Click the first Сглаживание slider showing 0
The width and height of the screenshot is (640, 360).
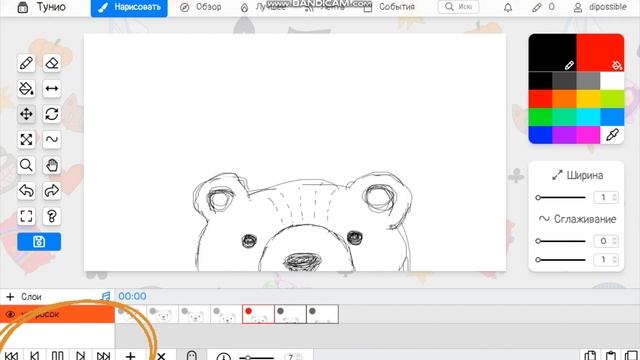(x=560, y=241)
